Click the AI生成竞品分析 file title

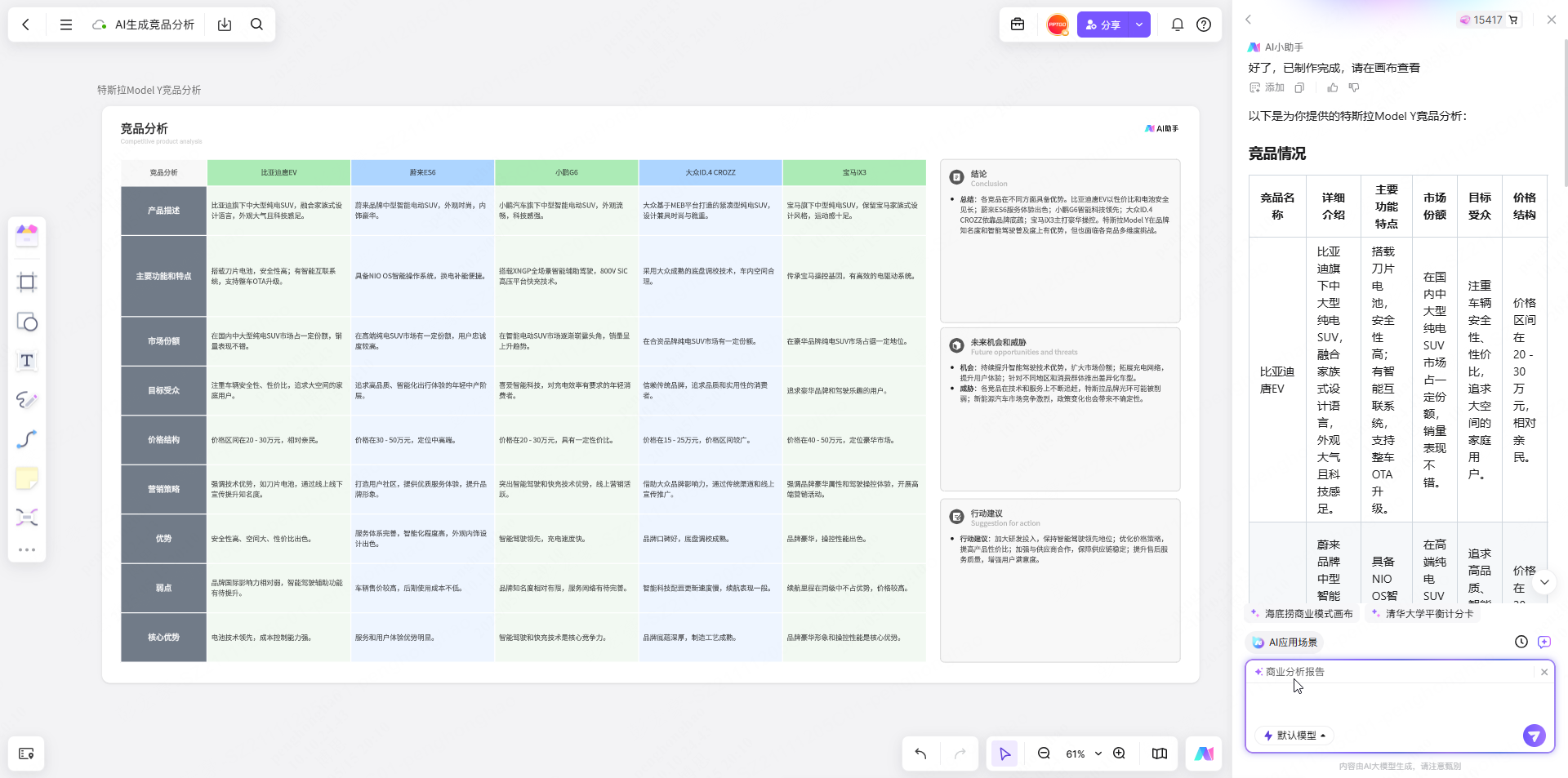click(x=154, y=24)
